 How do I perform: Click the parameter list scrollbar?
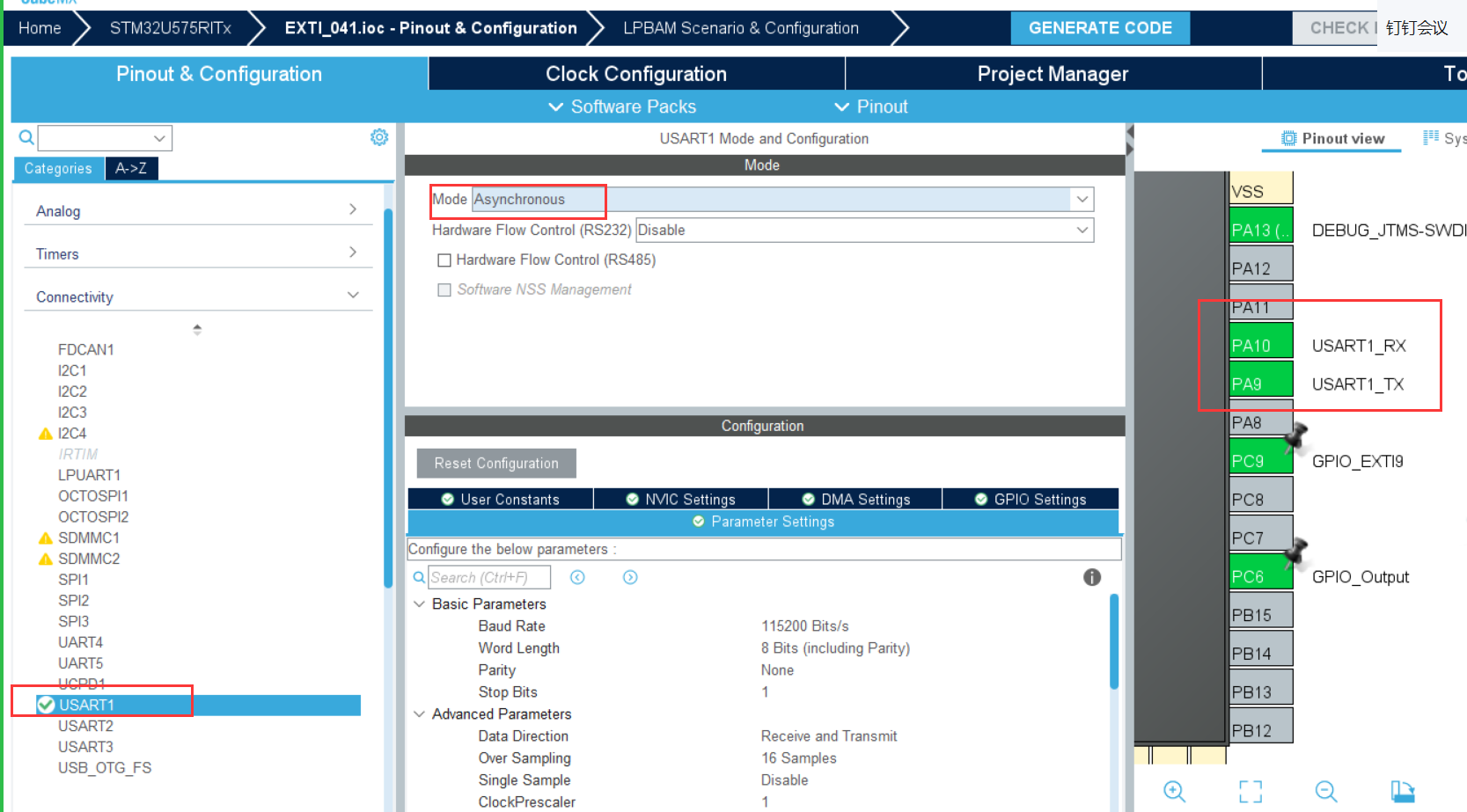1114,641
